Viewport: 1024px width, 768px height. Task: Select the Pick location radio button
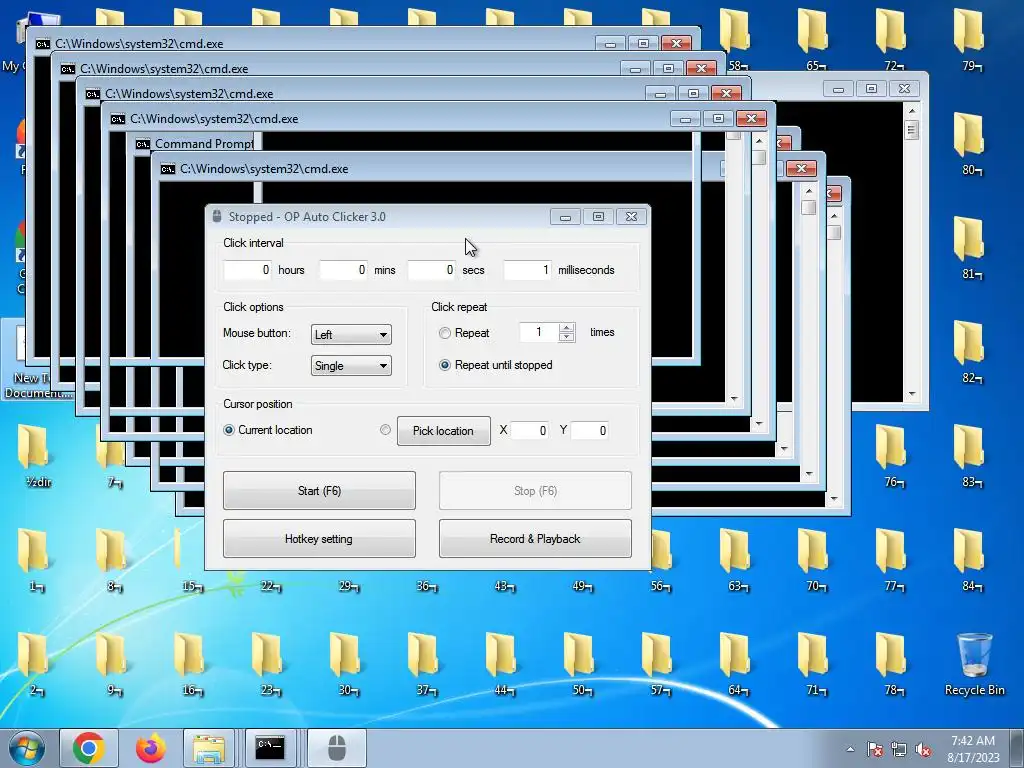tap(385, 430)
